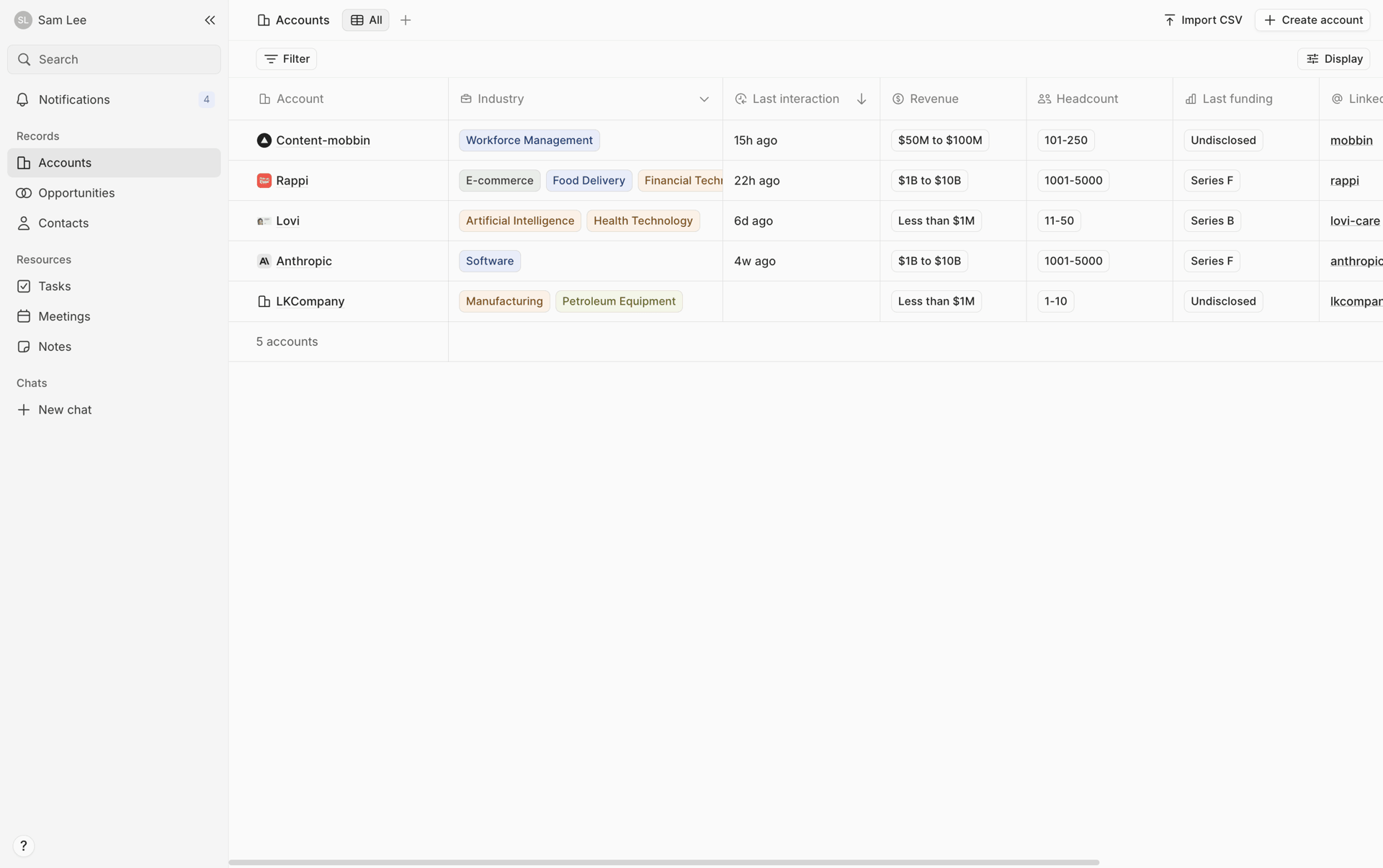The image size is (1383, 868).
Task: Click the Petroleum Equipment tag
Action: tap(619, 302)
